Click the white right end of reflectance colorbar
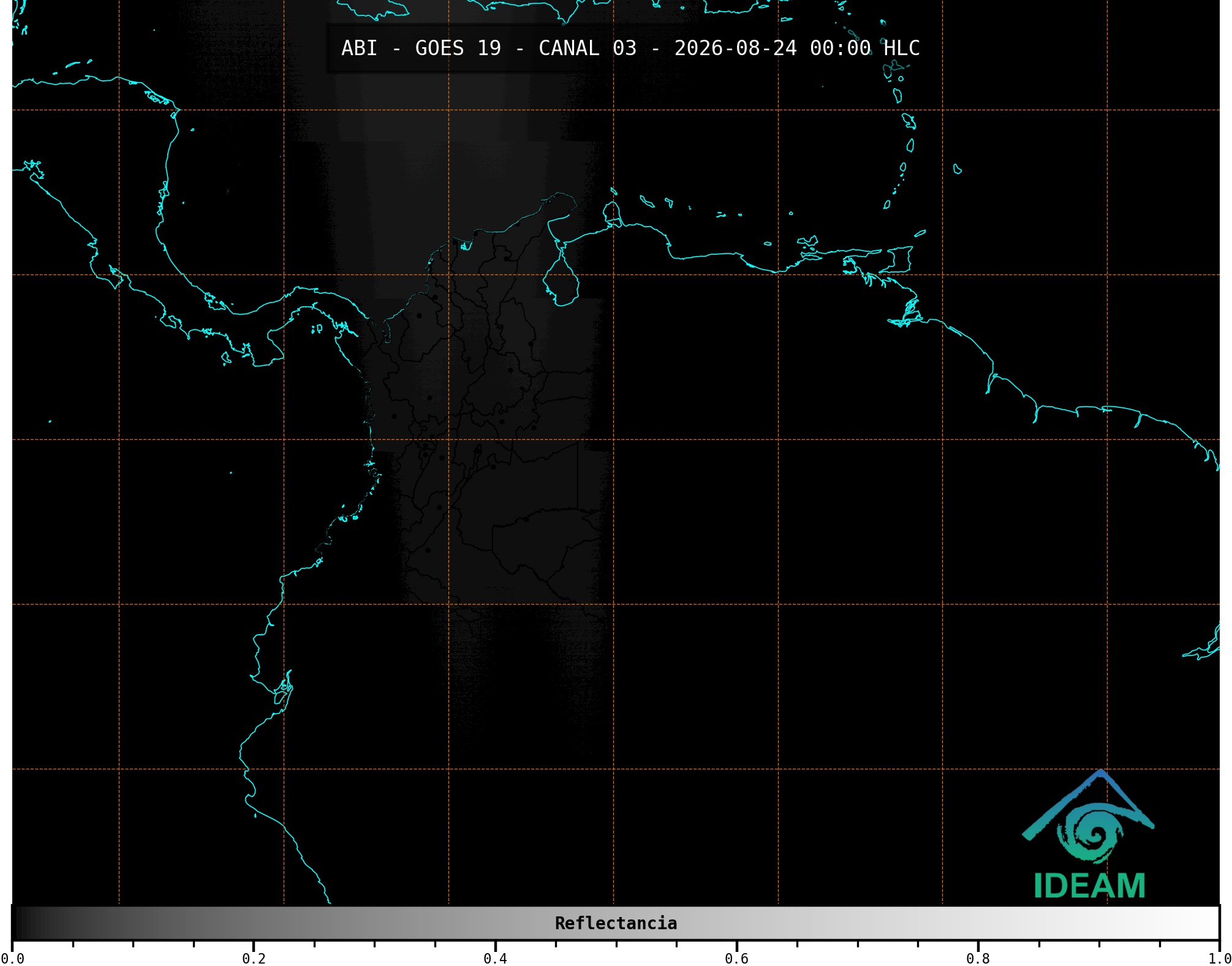Image resolution: width=1232 pixels, height=966 pixels. coord(1206,923)
